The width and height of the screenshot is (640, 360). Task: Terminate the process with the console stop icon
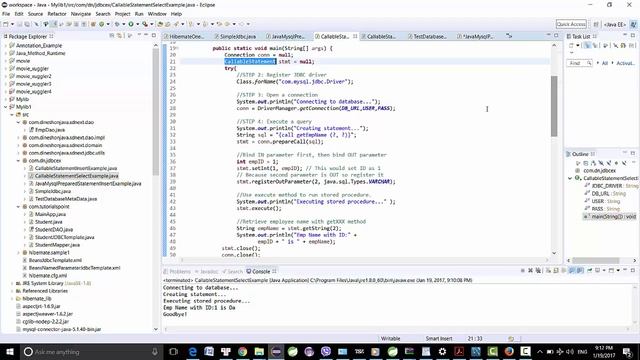click(x=522, y=270)
